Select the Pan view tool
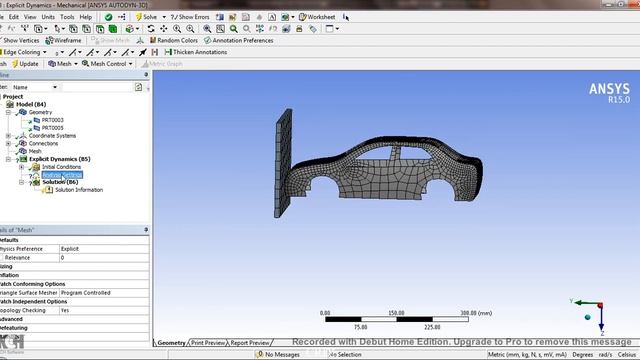The image size is (640, 360). (164, 29)
